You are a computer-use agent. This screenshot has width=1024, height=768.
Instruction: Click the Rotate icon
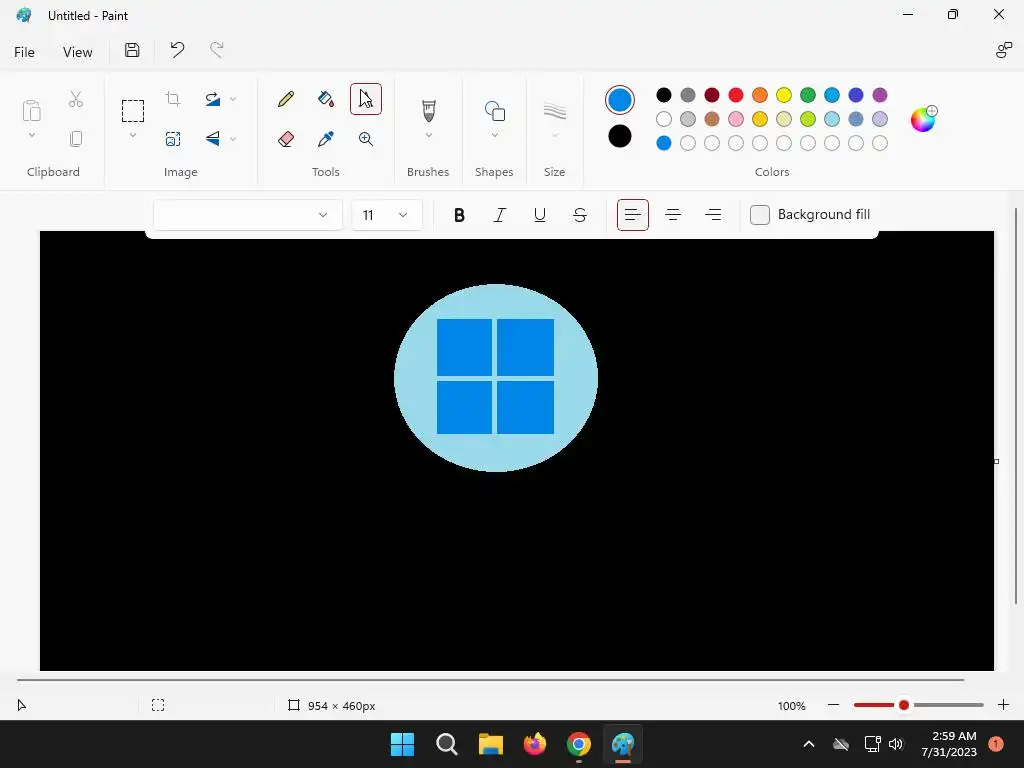[x=213, y=99]
